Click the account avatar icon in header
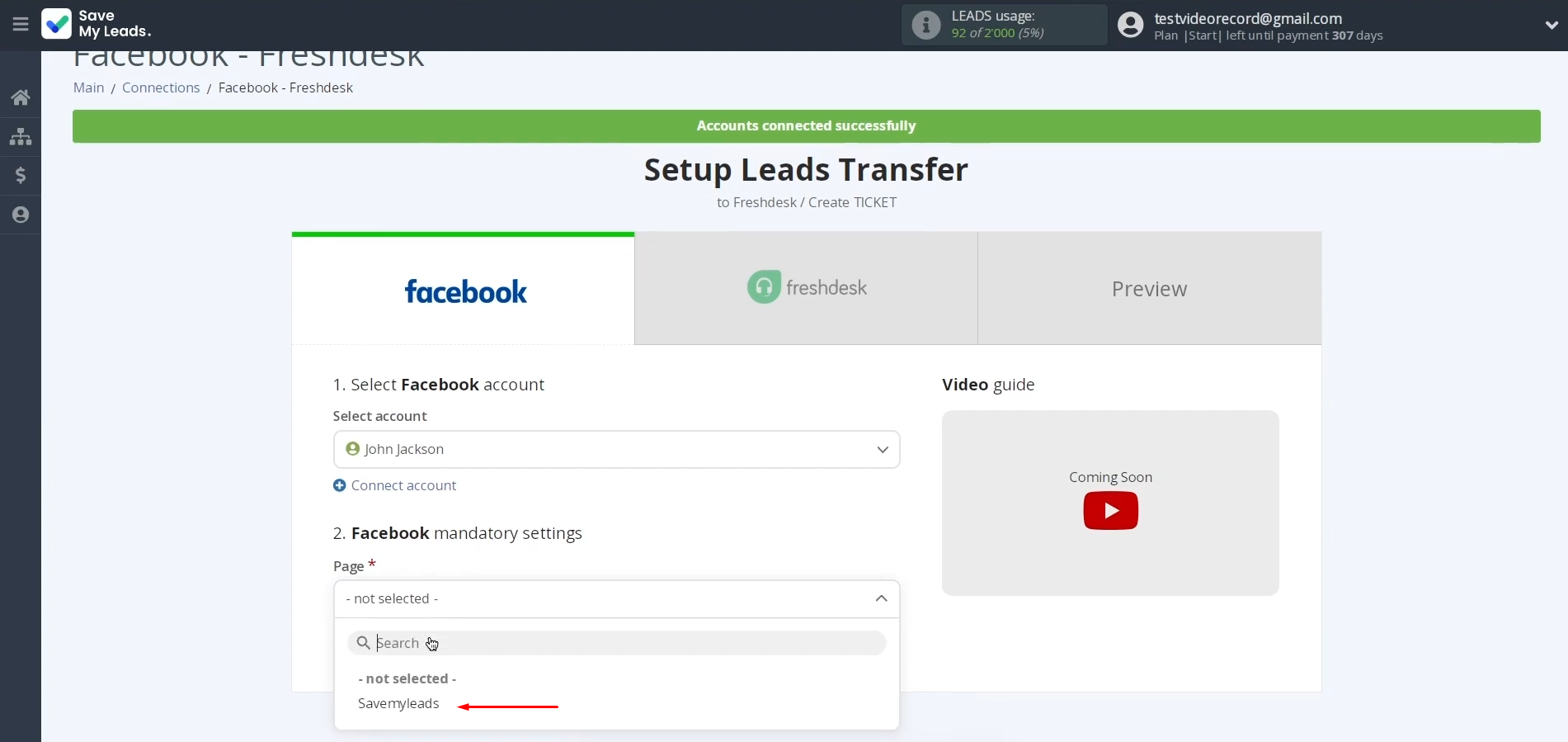This screenshot has height=742, width=1568. (x=1131, y=25)
